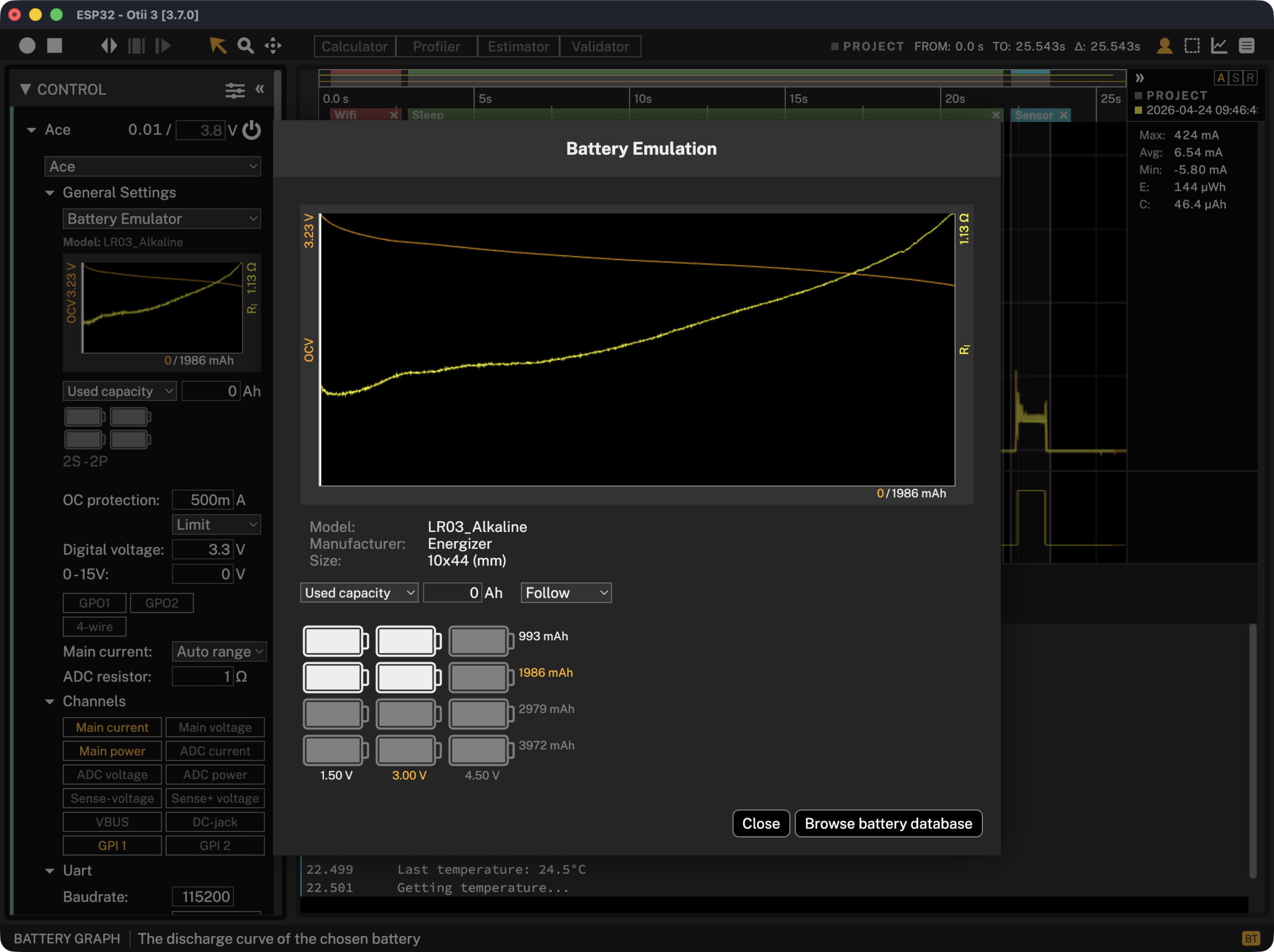Image resolution: width=1274 pixels, height=952 pixels.
Task: Open the user account icon
Action: click(1164, 45)
